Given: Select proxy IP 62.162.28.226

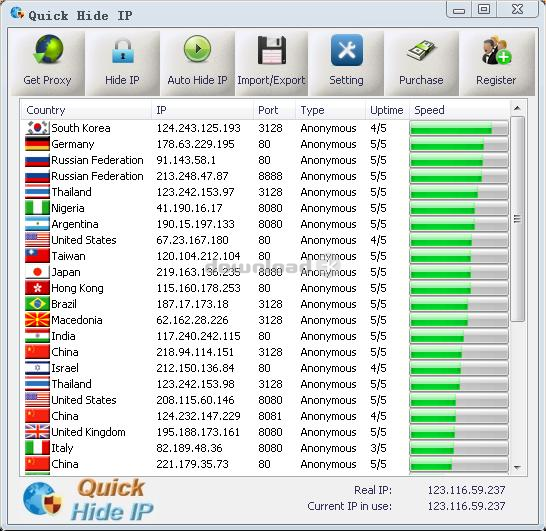Looking at the screenshot, I should pos(192,320).
